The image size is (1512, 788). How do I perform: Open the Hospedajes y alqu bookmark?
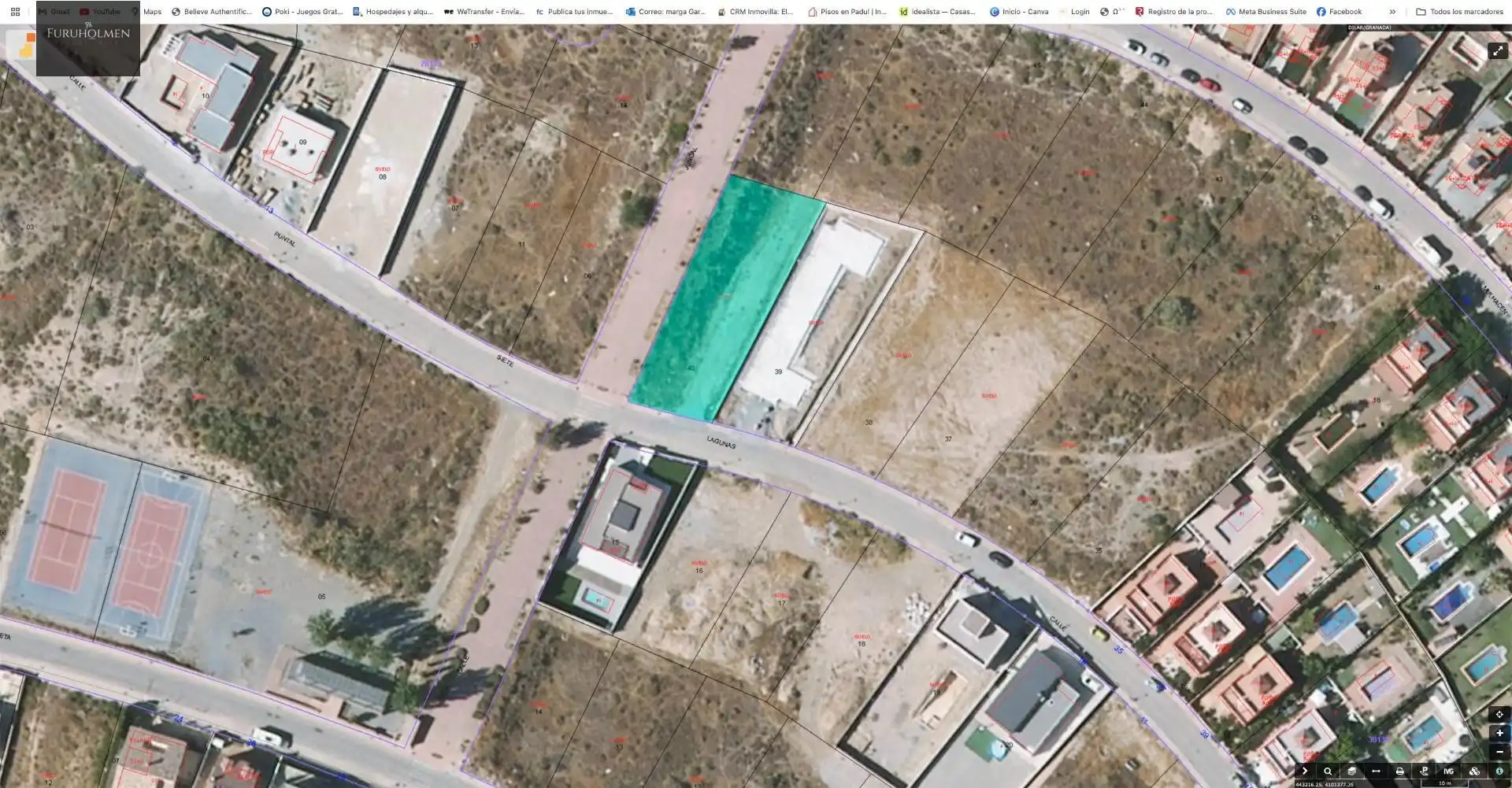(x=393, y=12)
